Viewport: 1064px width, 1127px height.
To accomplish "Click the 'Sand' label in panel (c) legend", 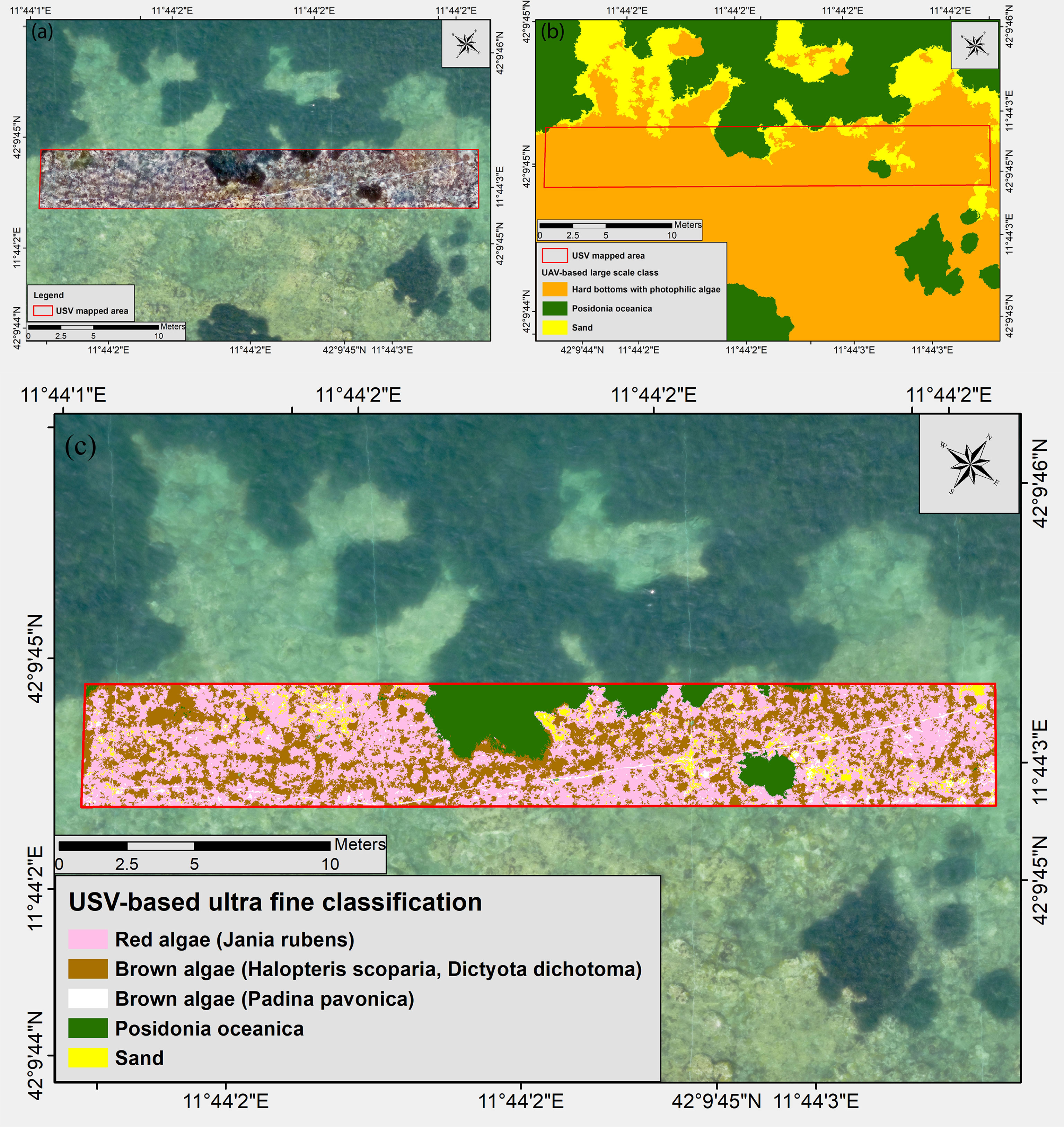I will (140, 1058).
